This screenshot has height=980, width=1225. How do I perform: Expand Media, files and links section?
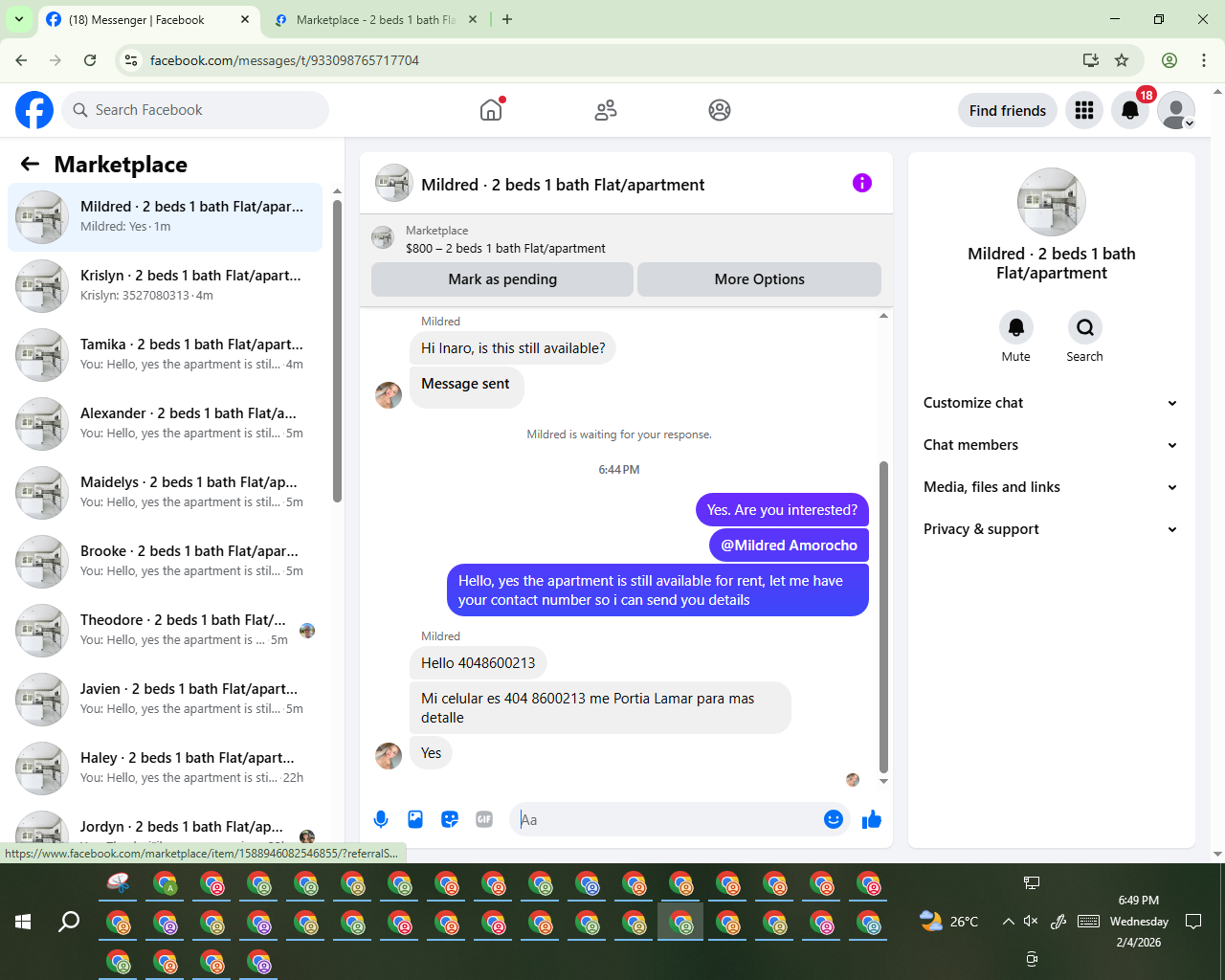(1051, 487)
